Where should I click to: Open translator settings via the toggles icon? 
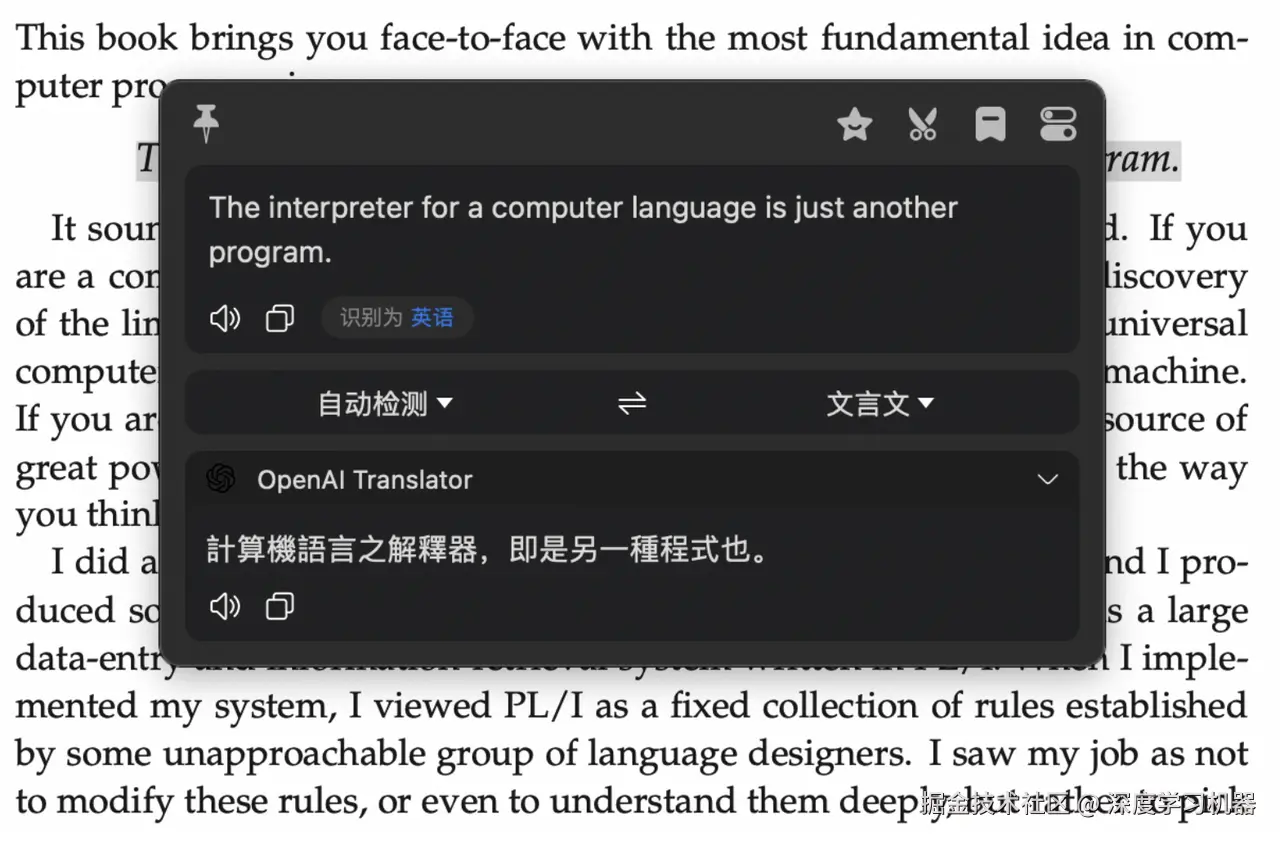point(1058,124)
